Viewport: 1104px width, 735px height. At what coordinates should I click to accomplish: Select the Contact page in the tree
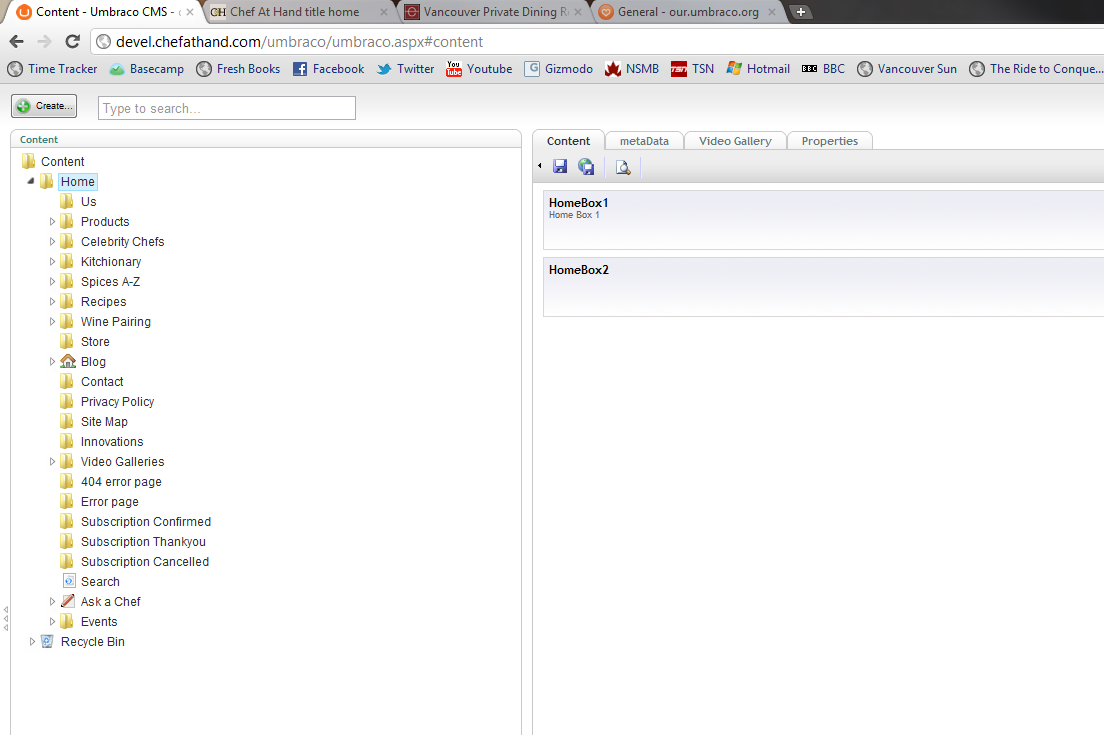click(x=102, y=382)
